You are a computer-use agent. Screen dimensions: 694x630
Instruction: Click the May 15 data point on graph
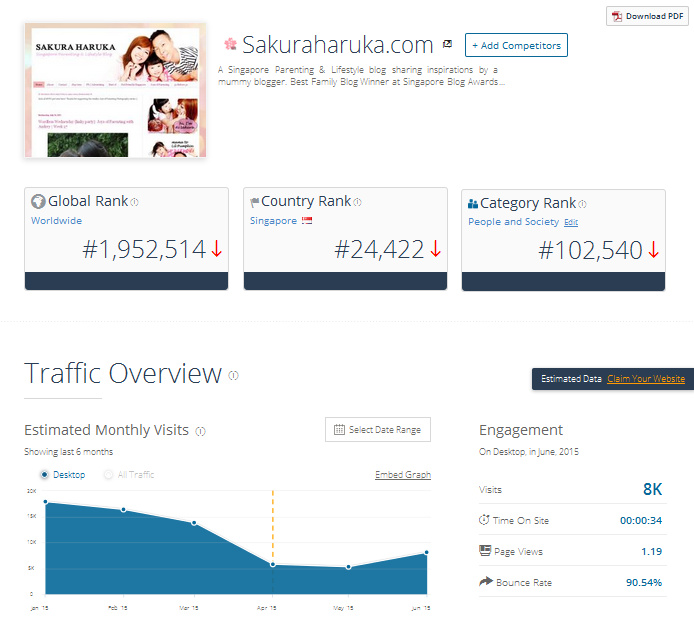pos(349,567)
